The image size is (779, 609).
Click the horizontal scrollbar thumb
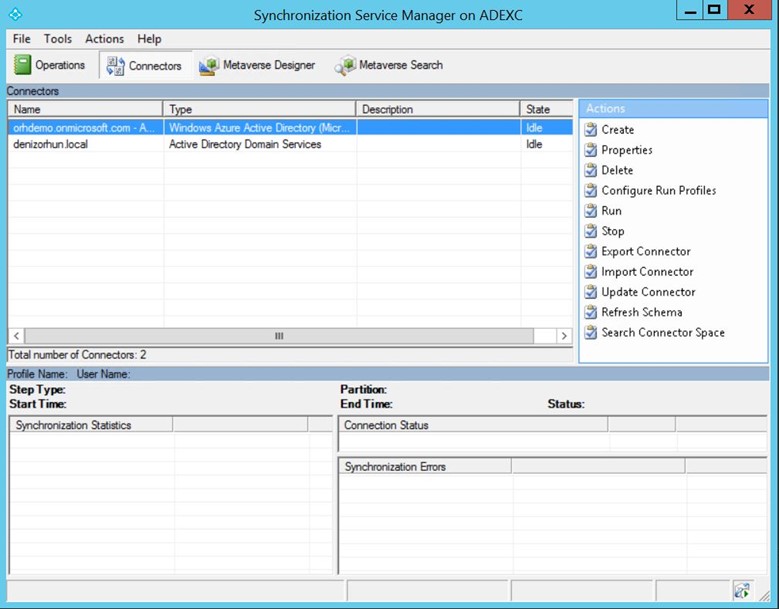[279, 336]
